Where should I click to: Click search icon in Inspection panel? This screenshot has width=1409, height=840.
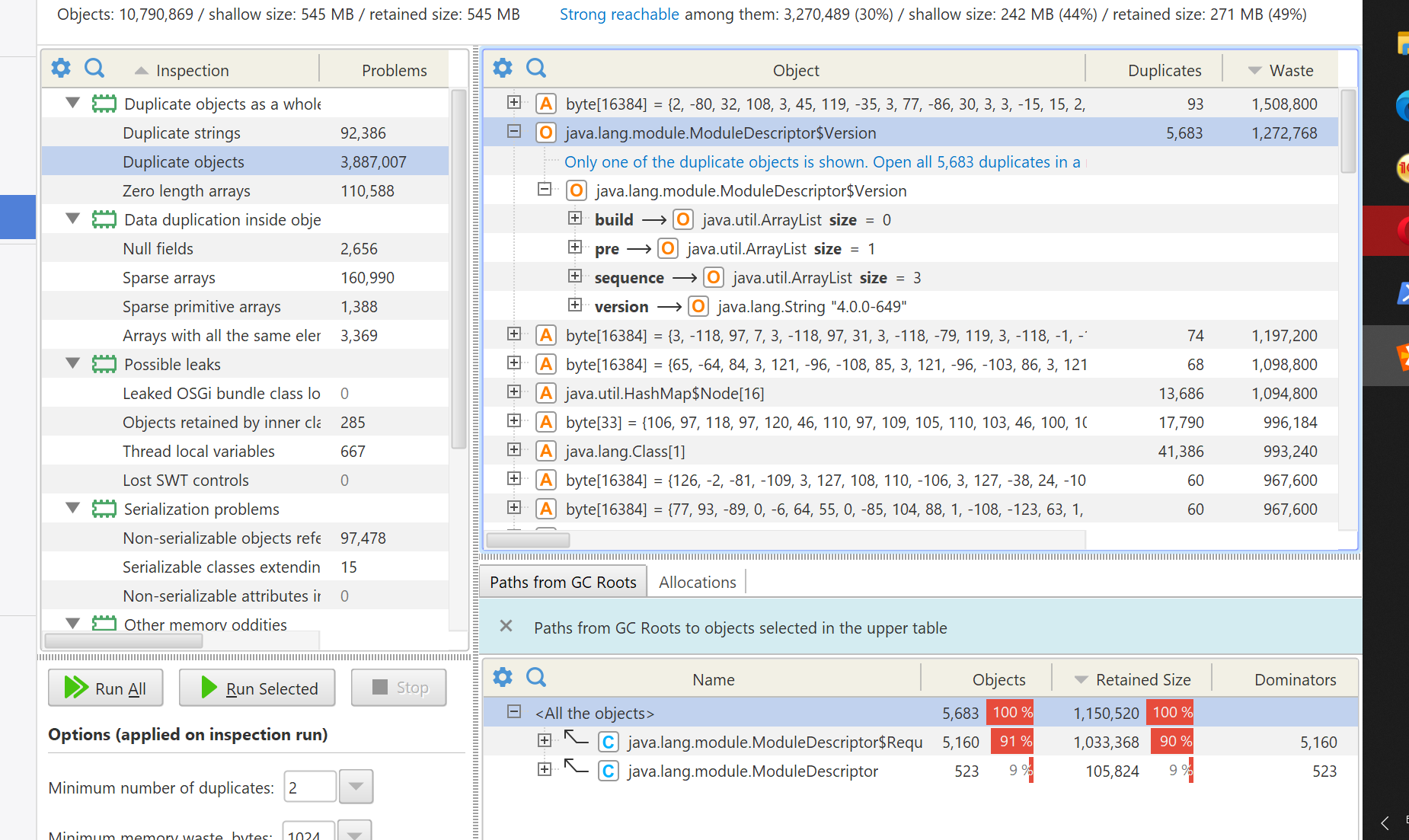pos(94,69)
